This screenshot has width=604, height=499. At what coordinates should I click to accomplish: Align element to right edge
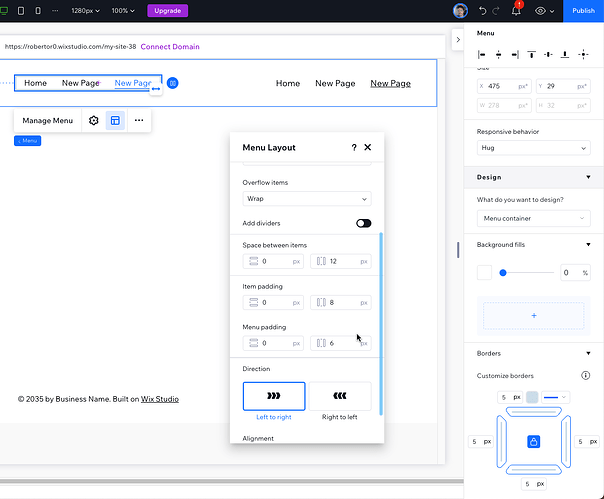coord(515,55)
